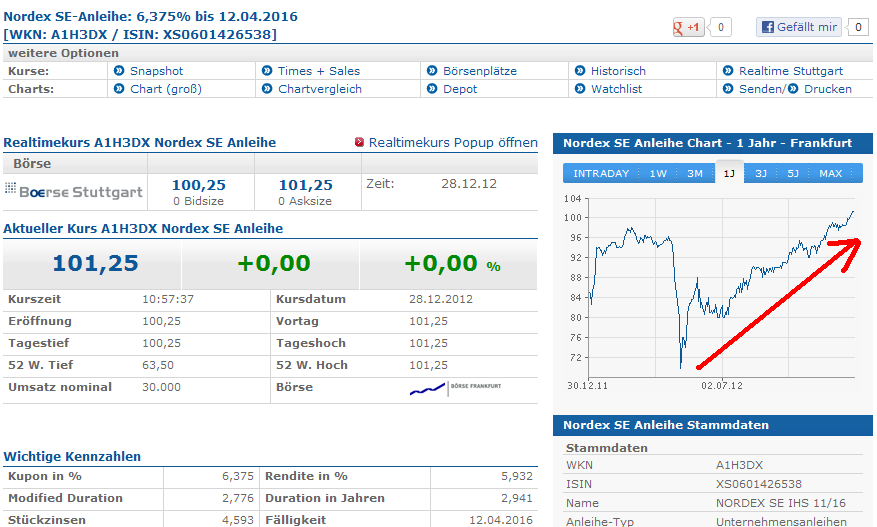Click the Facebook like count bubble

coord(858,27)
